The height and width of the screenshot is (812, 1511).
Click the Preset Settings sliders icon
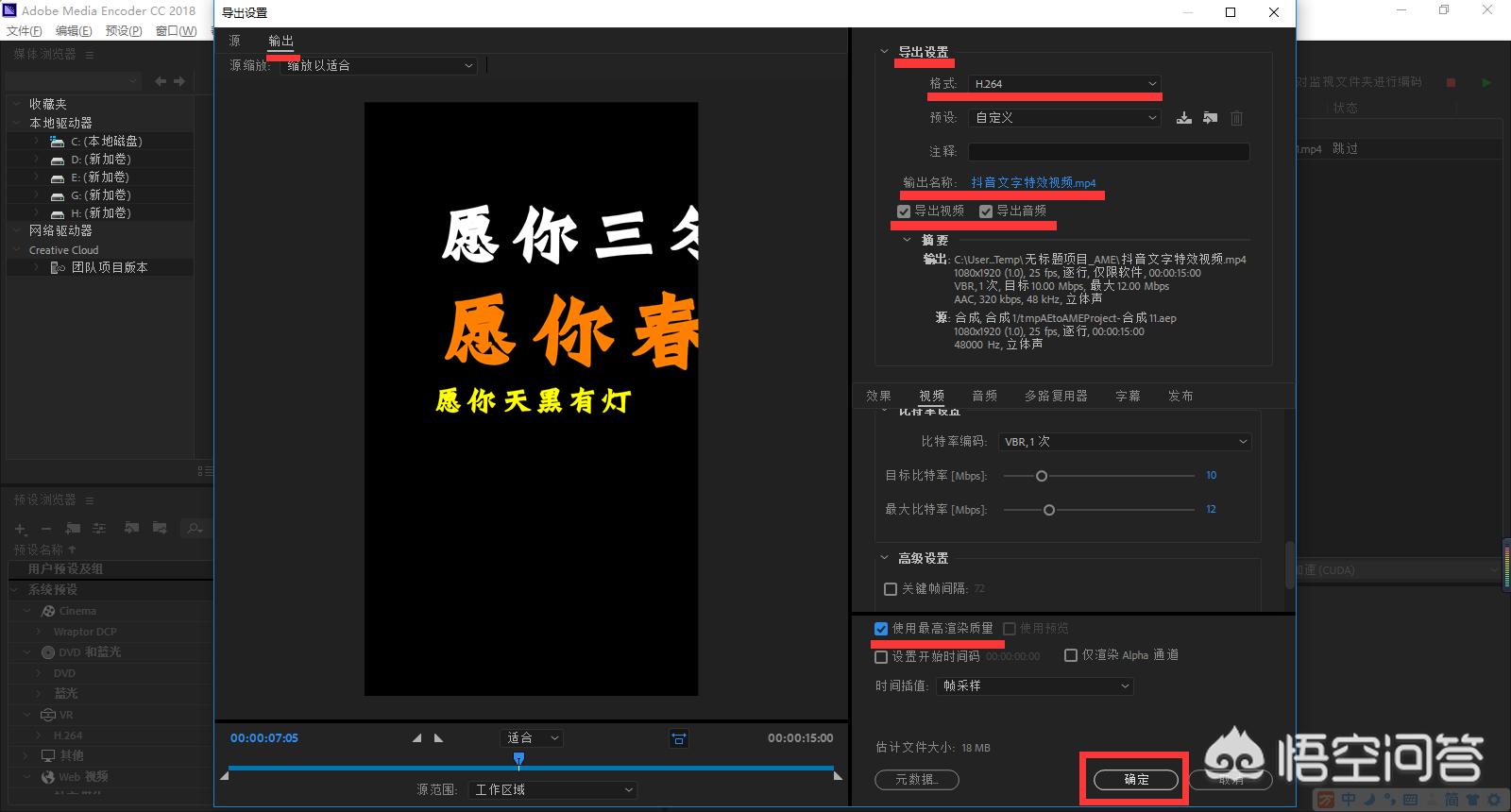tap(99, 529)
